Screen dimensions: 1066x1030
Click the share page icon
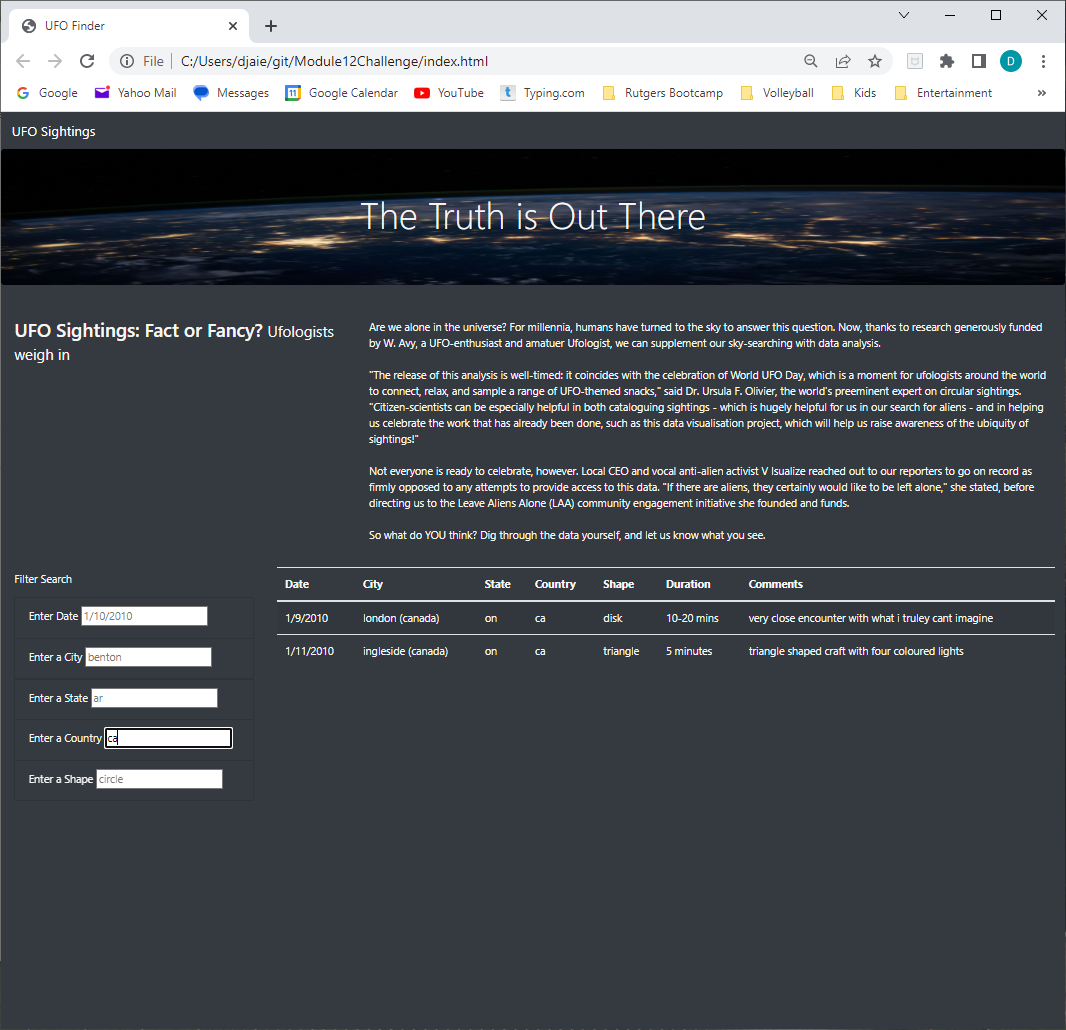pos(843,61)
